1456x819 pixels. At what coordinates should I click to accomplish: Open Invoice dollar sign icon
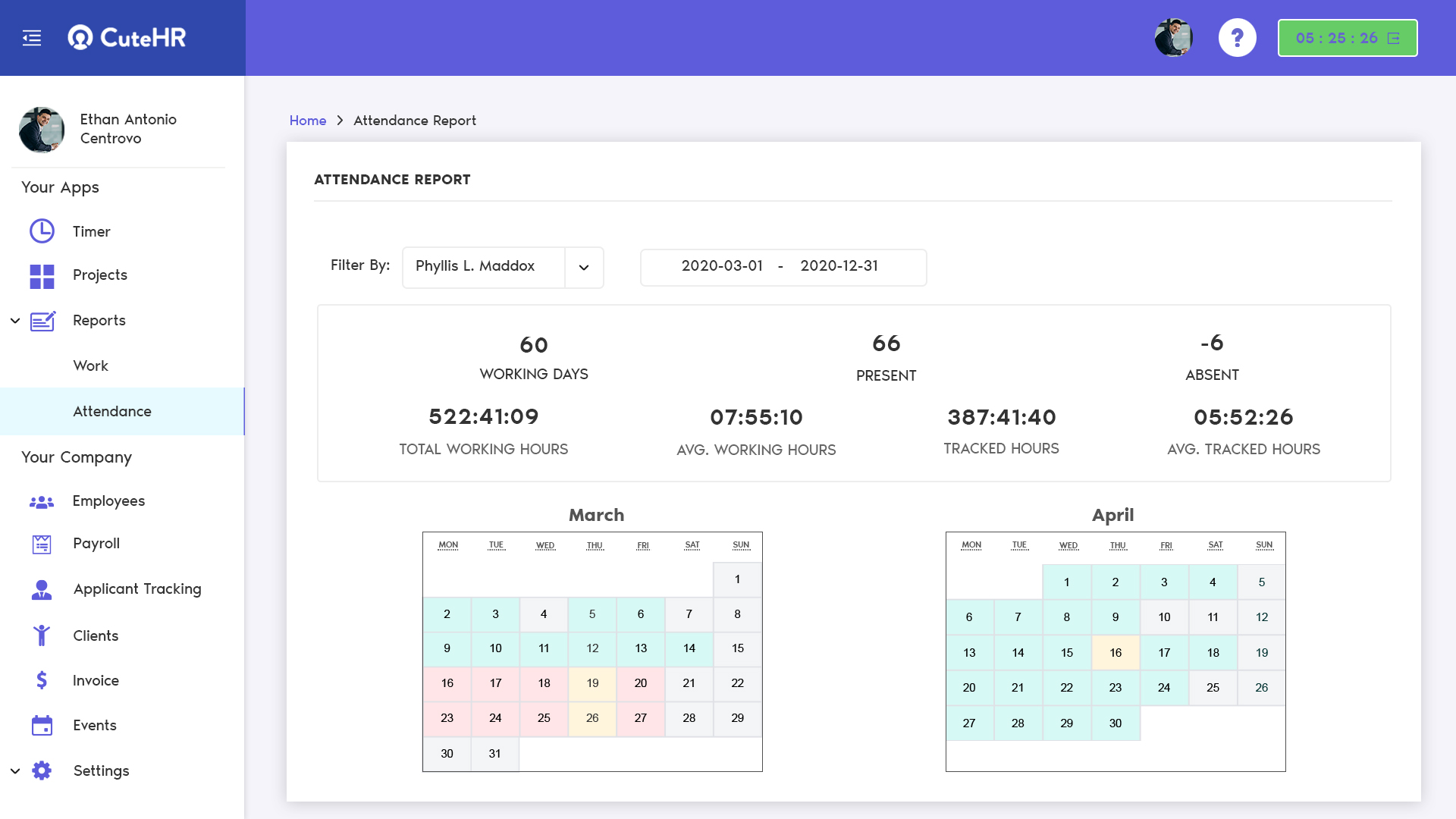click(x=42, y=680)
